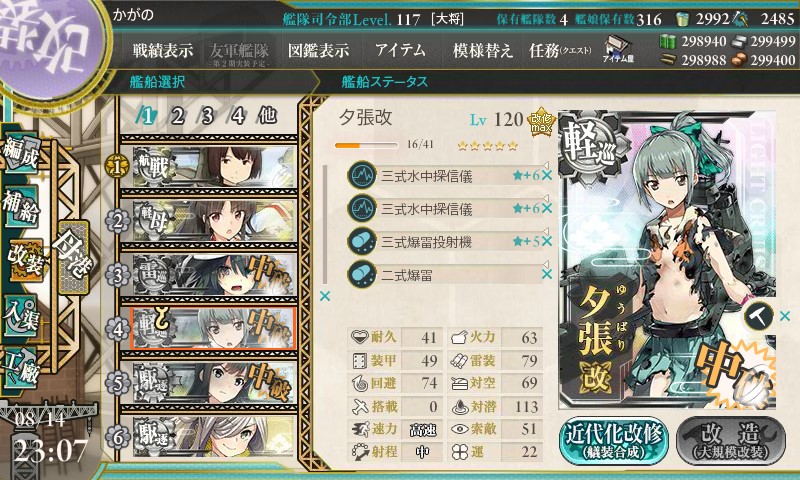Click the 近代化改修 modernization button
Image resolution: width=800 pixels, height=480 pixels.
click(614, 441)
